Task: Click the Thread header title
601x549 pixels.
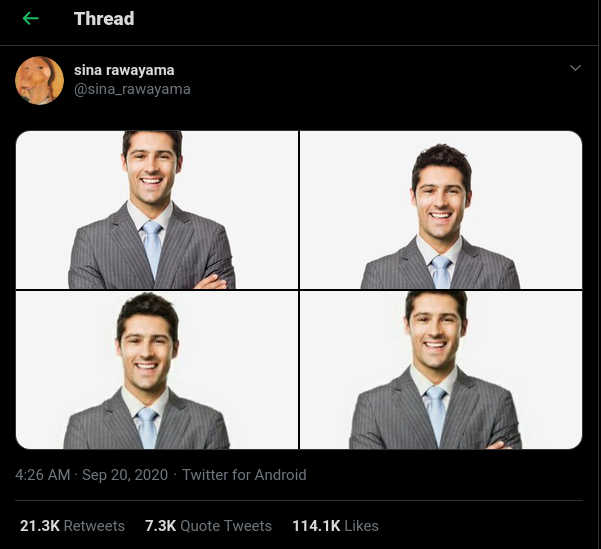Action: 104,19
